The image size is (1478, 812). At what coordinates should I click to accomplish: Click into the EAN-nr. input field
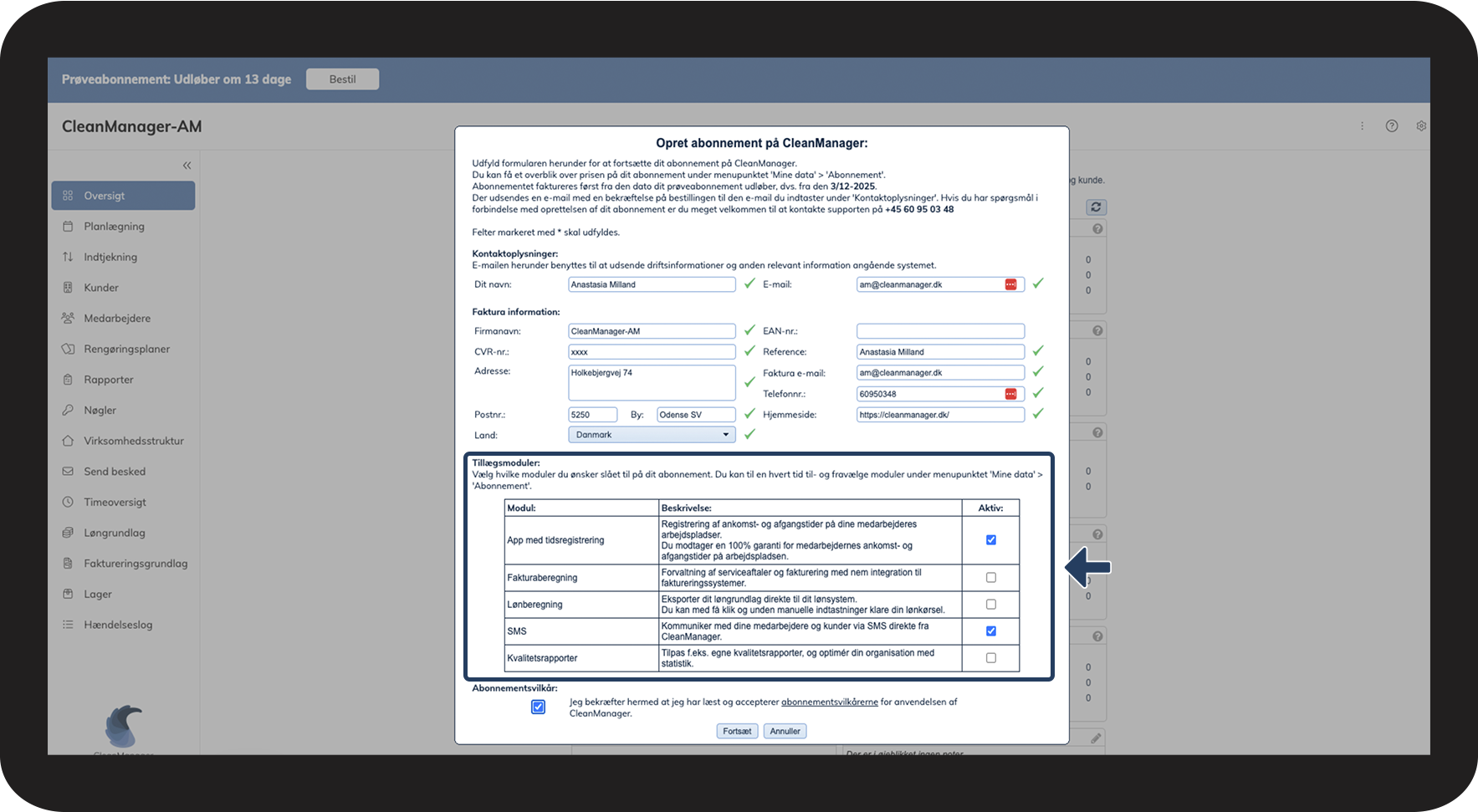(x=939, y=331)
